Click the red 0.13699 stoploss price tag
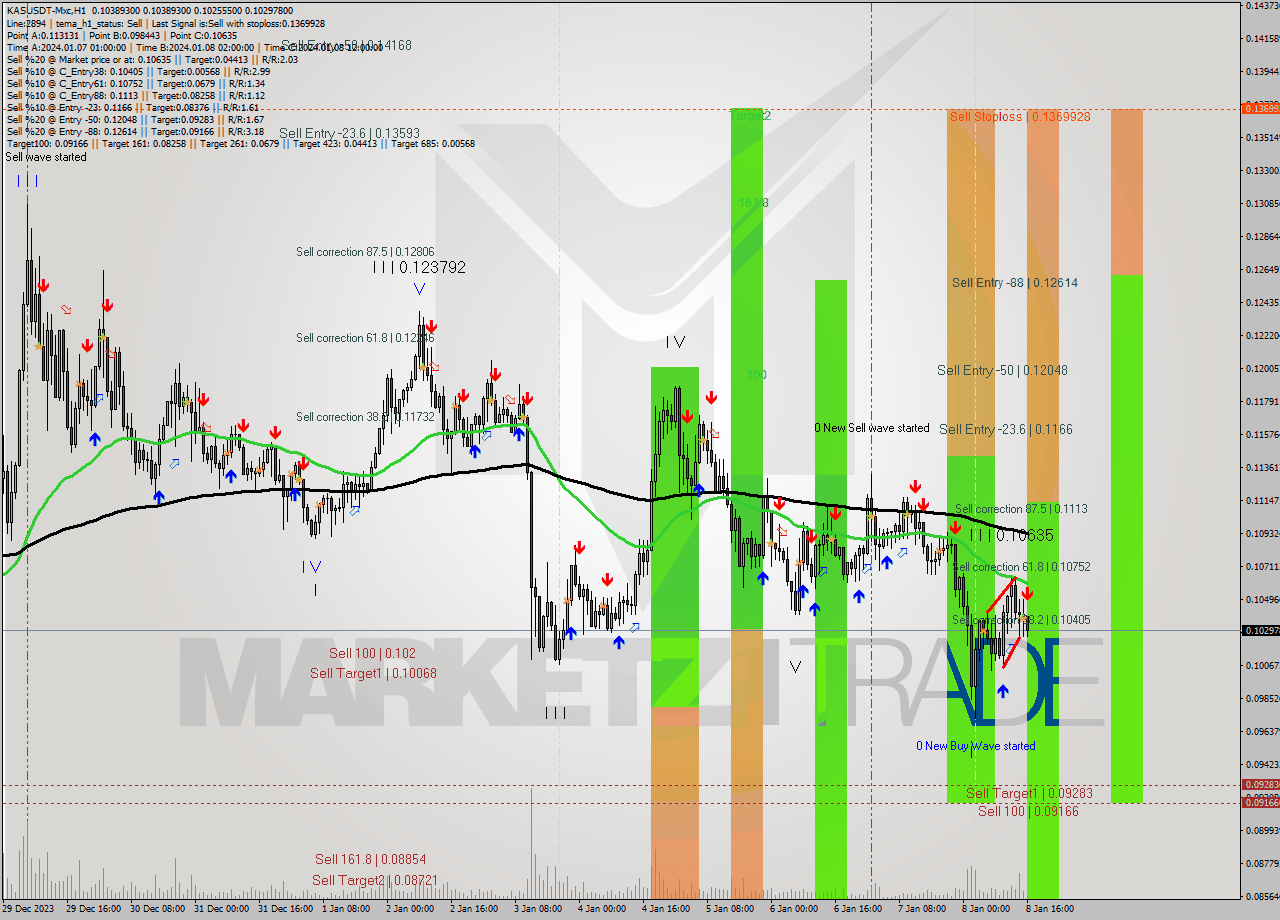Image resolution: width=1280 pixels, height=920 pixels. coord(1260,108)
